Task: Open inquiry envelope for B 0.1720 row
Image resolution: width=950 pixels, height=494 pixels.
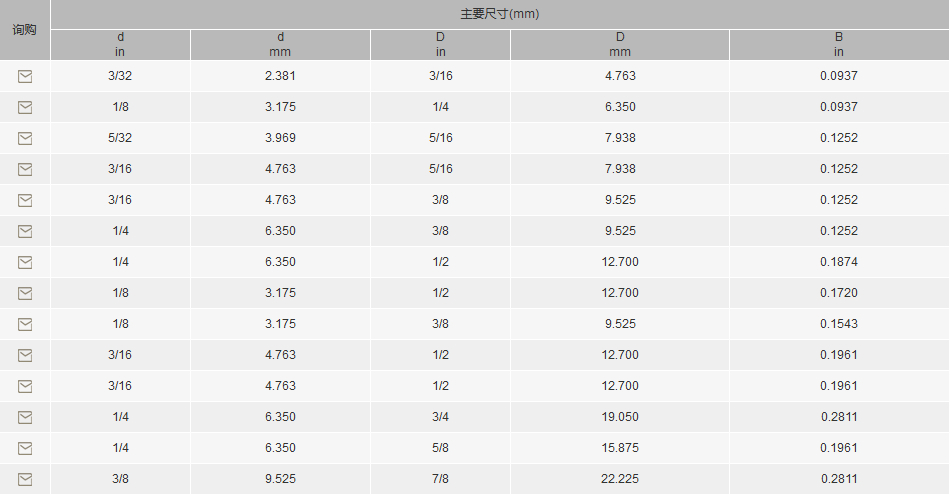Action: [25, 293]
